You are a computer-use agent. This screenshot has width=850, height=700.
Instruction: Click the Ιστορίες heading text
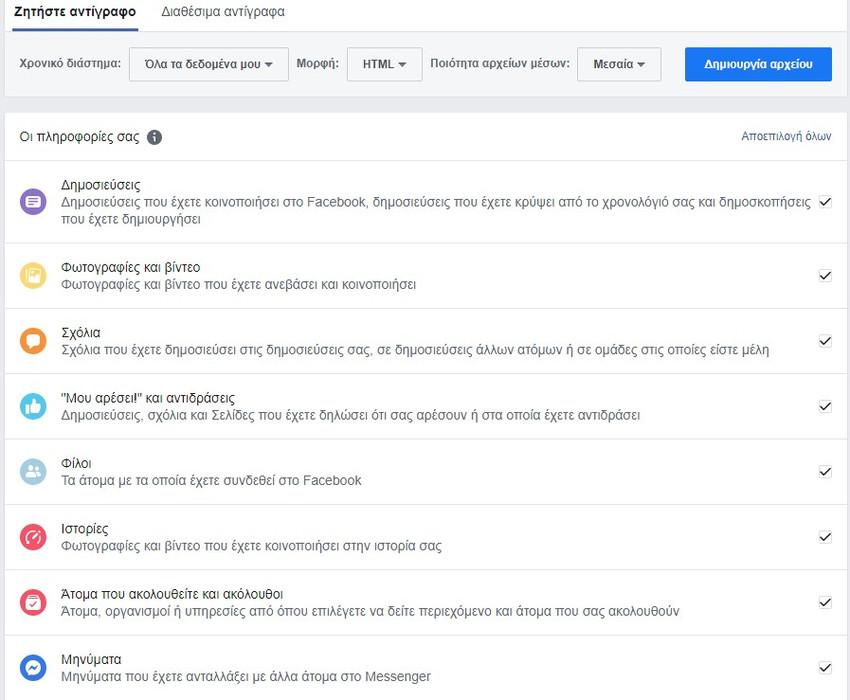(x=85, y=529)
